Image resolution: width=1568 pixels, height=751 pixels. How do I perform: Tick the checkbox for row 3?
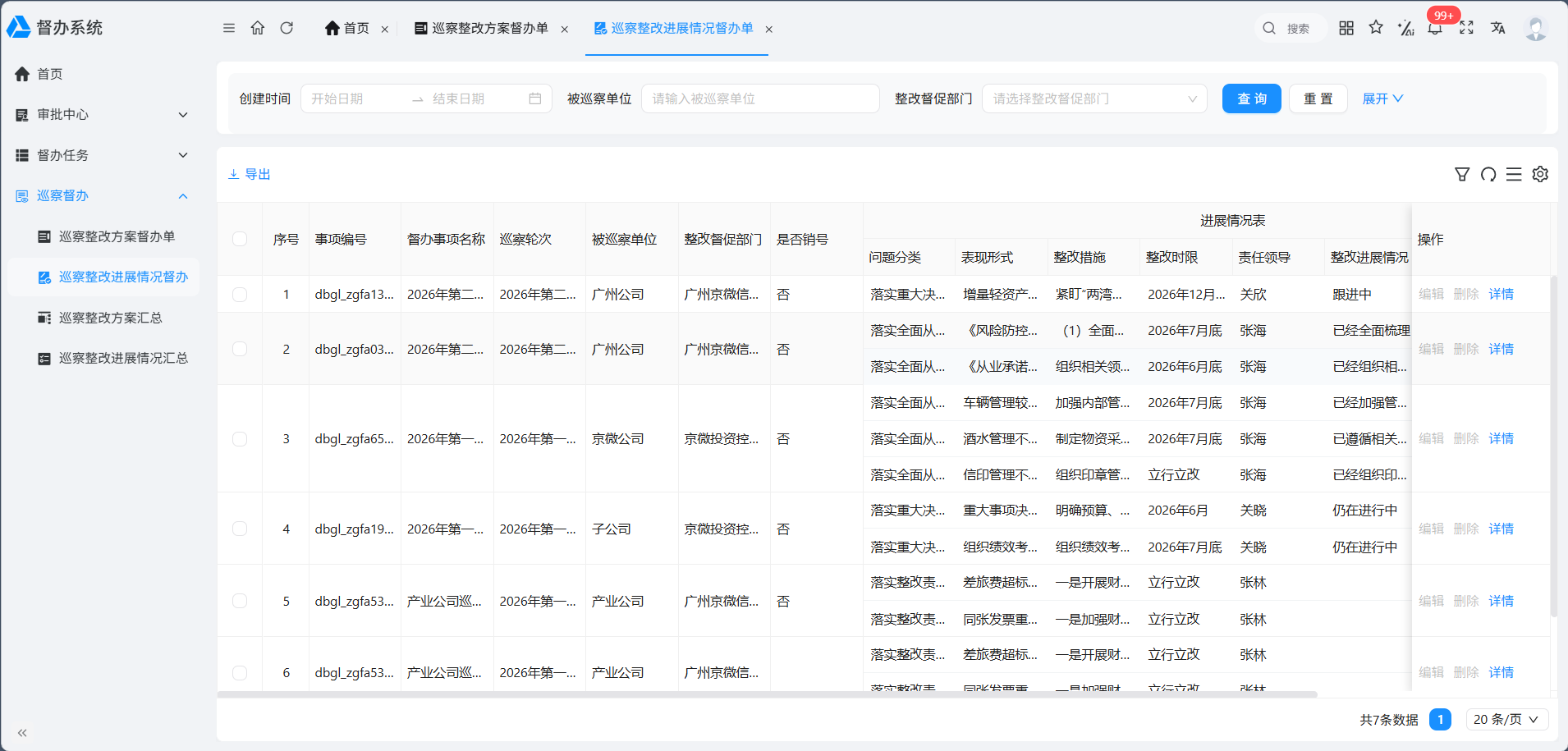coord(240,438)
